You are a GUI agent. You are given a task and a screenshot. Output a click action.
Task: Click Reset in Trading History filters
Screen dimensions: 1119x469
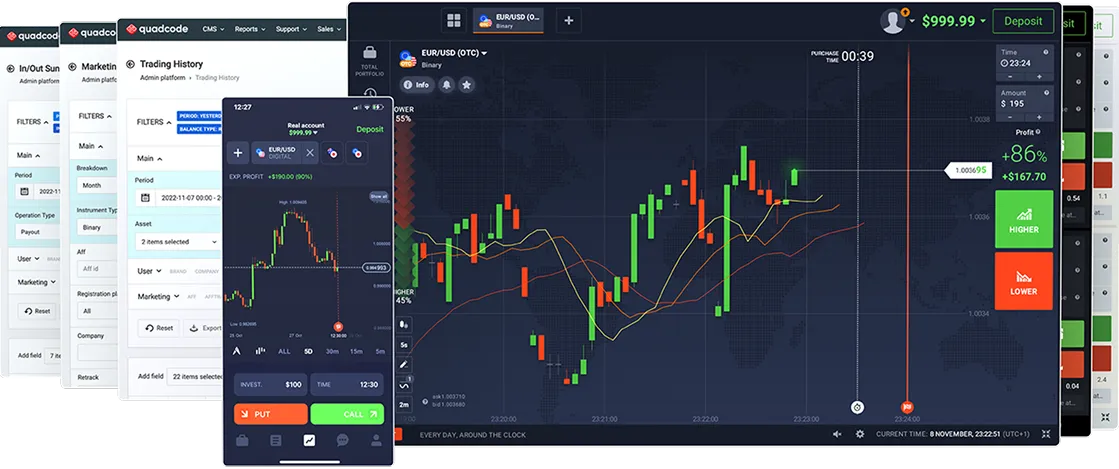(x=159, y=328)
